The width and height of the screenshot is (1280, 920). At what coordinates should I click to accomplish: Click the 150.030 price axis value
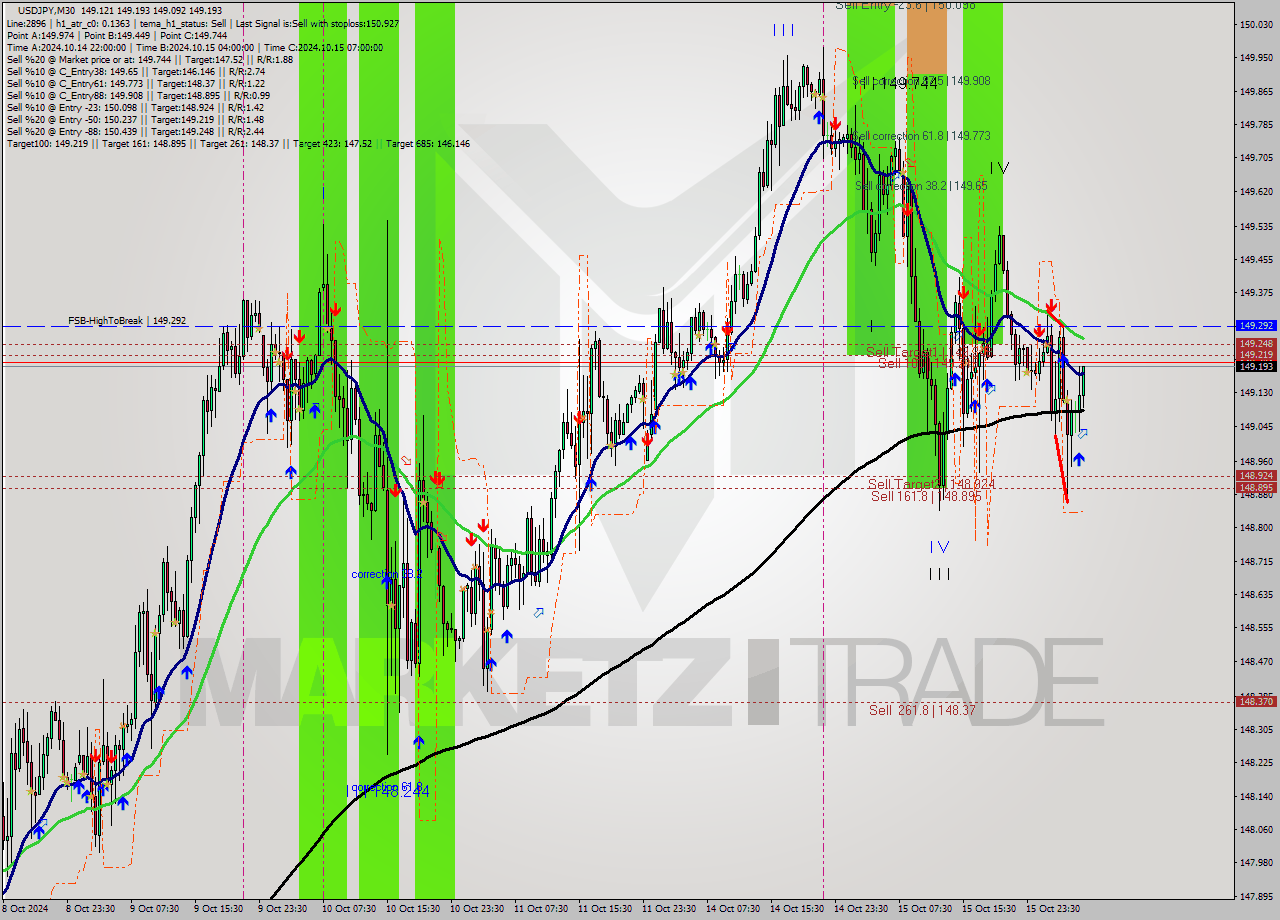(x=1256, y=24)
